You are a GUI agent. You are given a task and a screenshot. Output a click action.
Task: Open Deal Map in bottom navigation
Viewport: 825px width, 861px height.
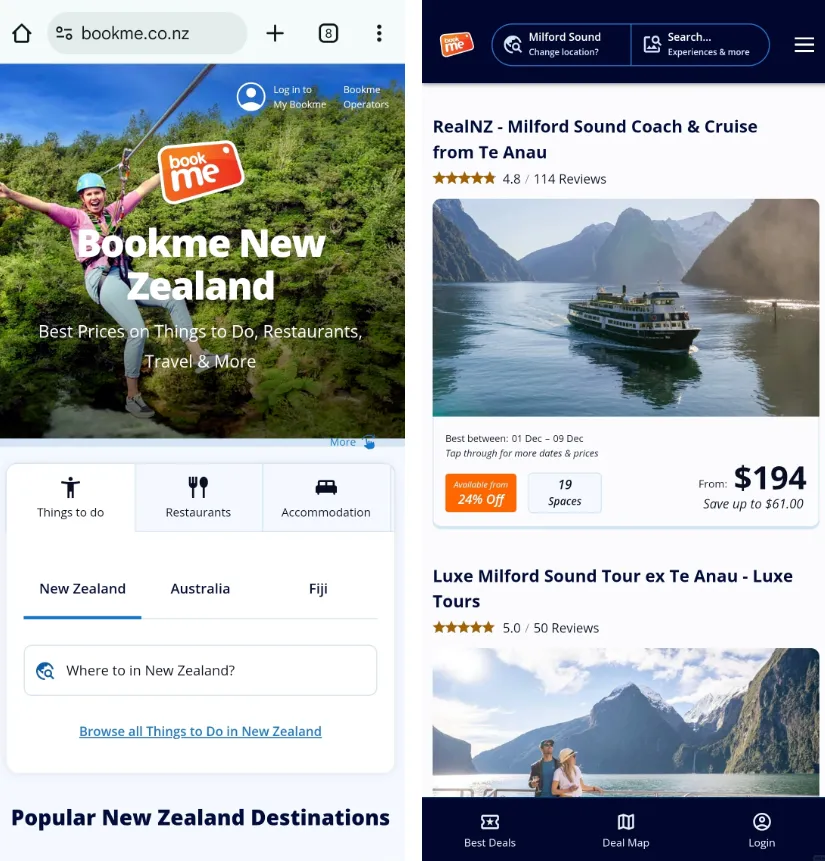click(626, 831)
